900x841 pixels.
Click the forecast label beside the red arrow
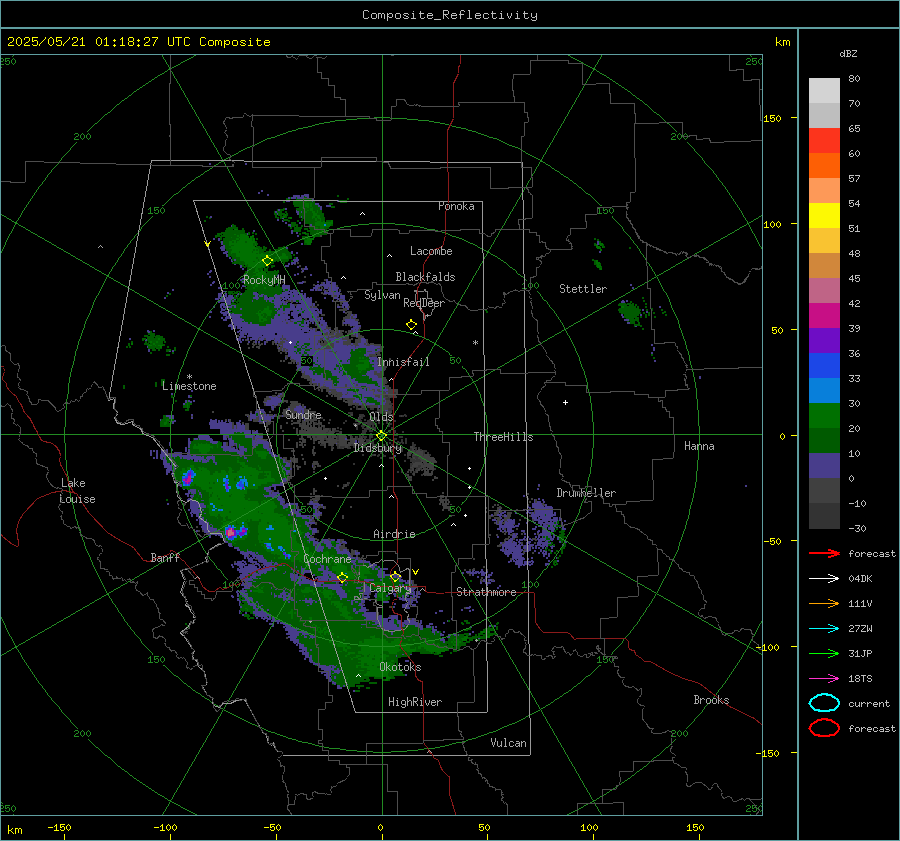point(872,553)
